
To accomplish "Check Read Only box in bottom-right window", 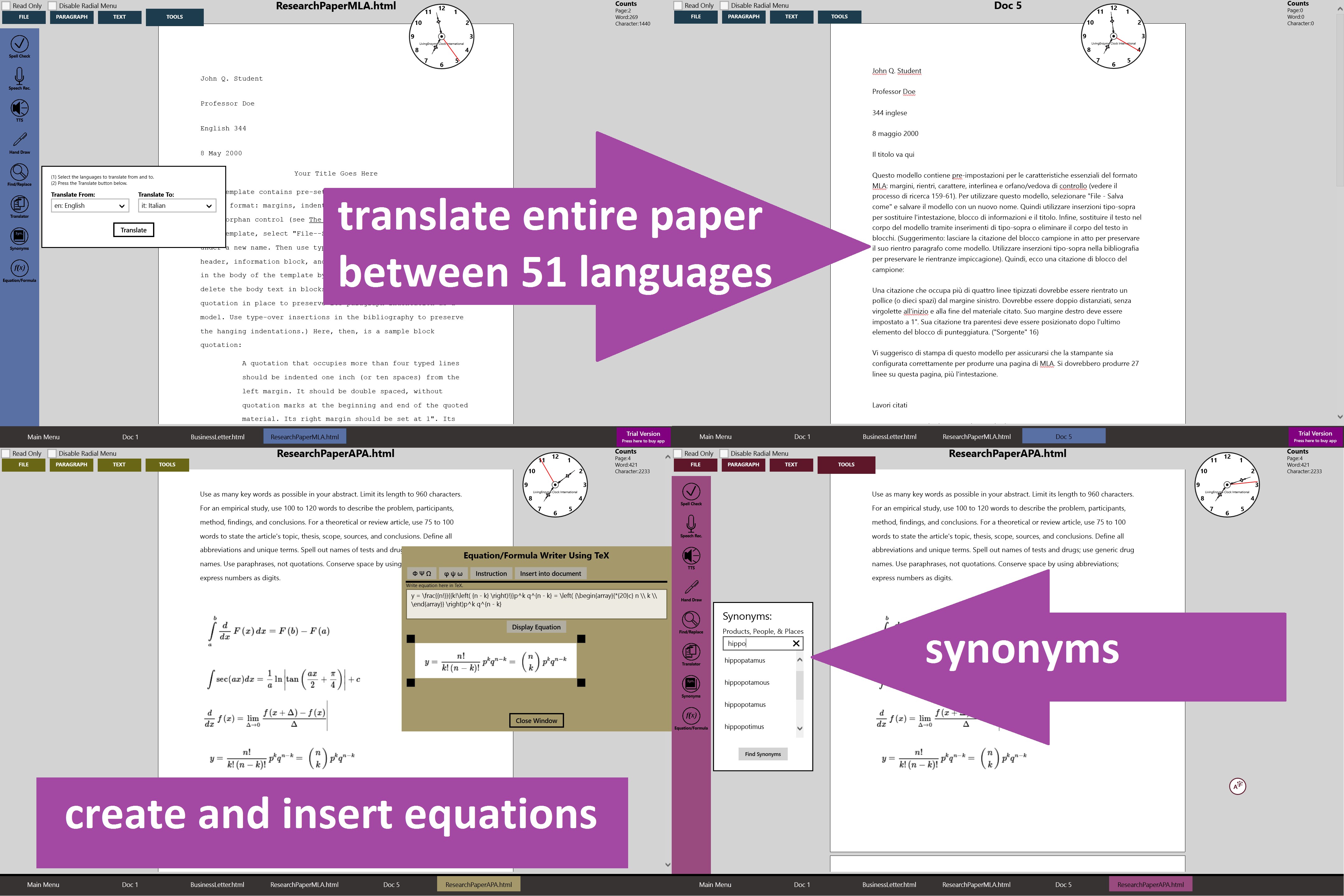I will [678, 454].
